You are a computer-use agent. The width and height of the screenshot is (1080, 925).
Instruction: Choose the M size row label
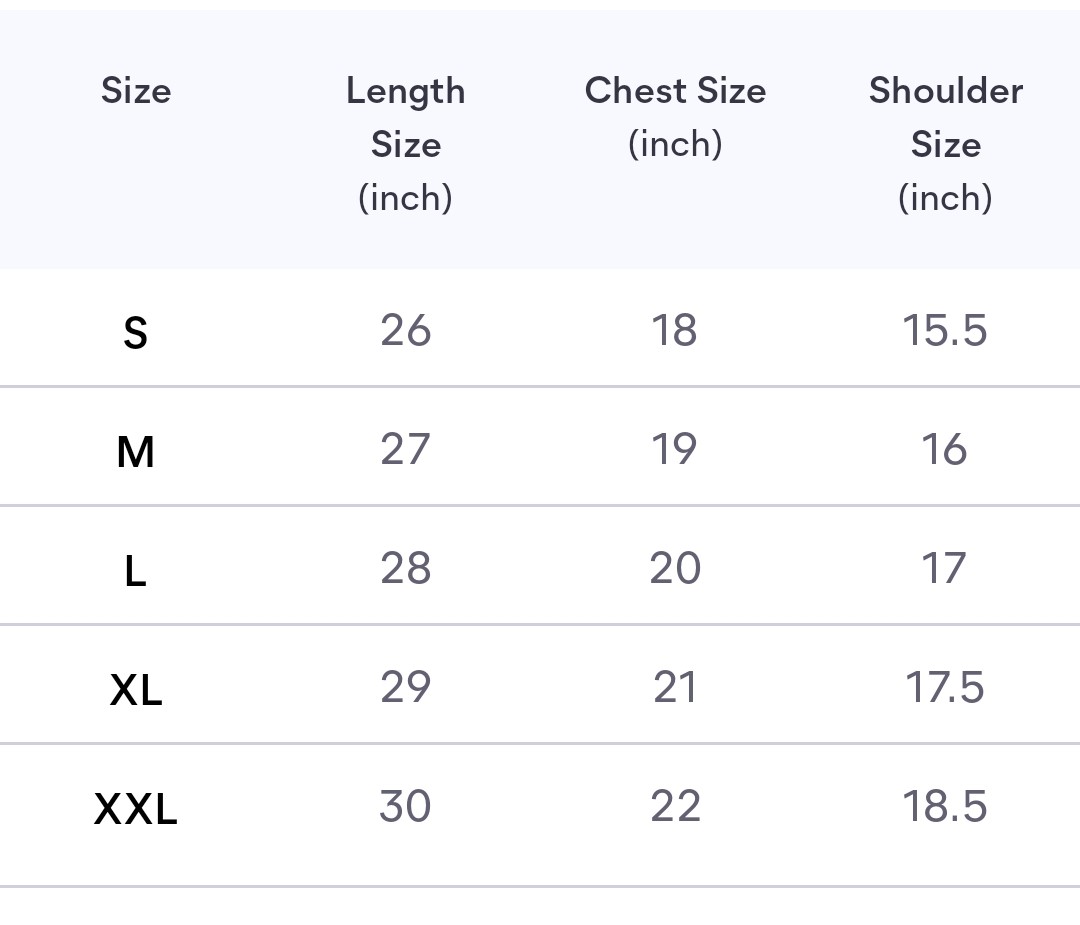[x=135, y=453]
